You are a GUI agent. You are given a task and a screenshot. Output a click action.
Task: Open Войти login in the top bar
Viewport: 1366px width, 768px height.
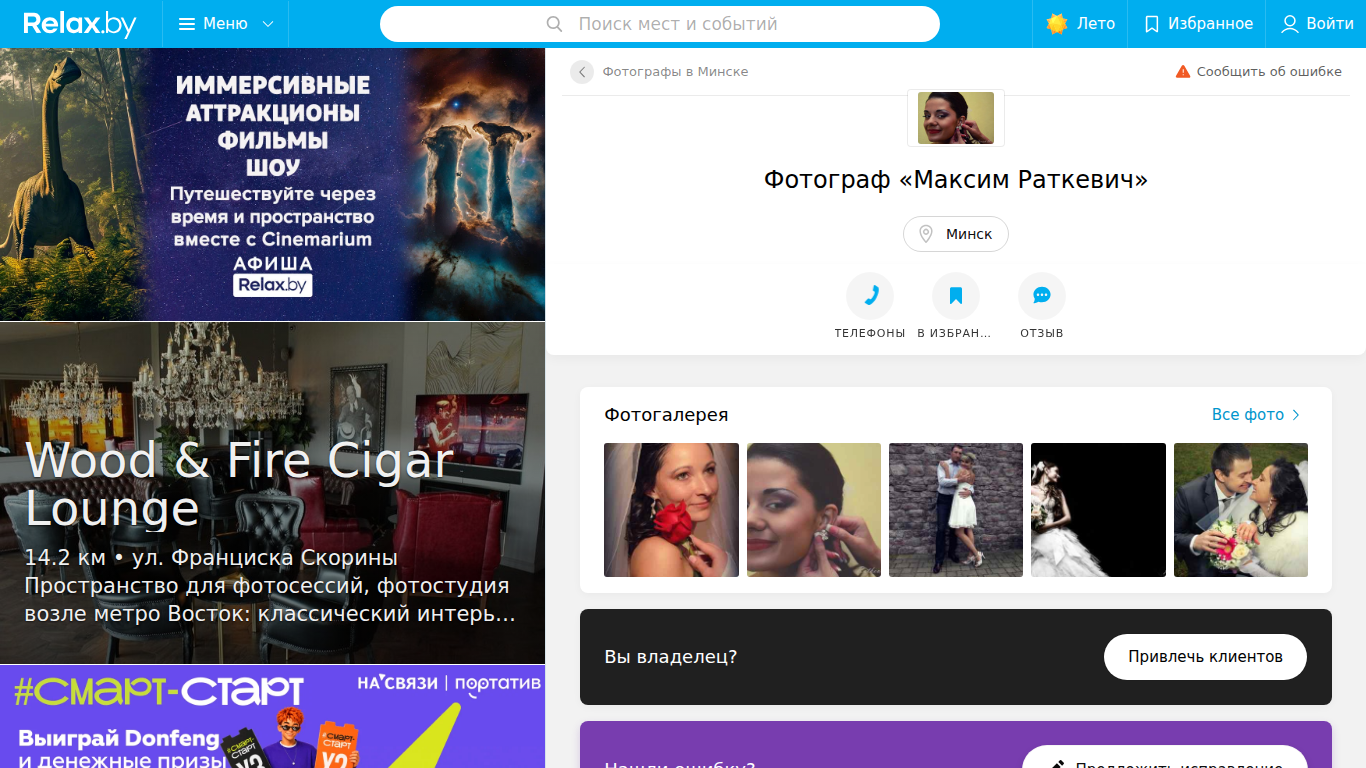[1317, 24]
